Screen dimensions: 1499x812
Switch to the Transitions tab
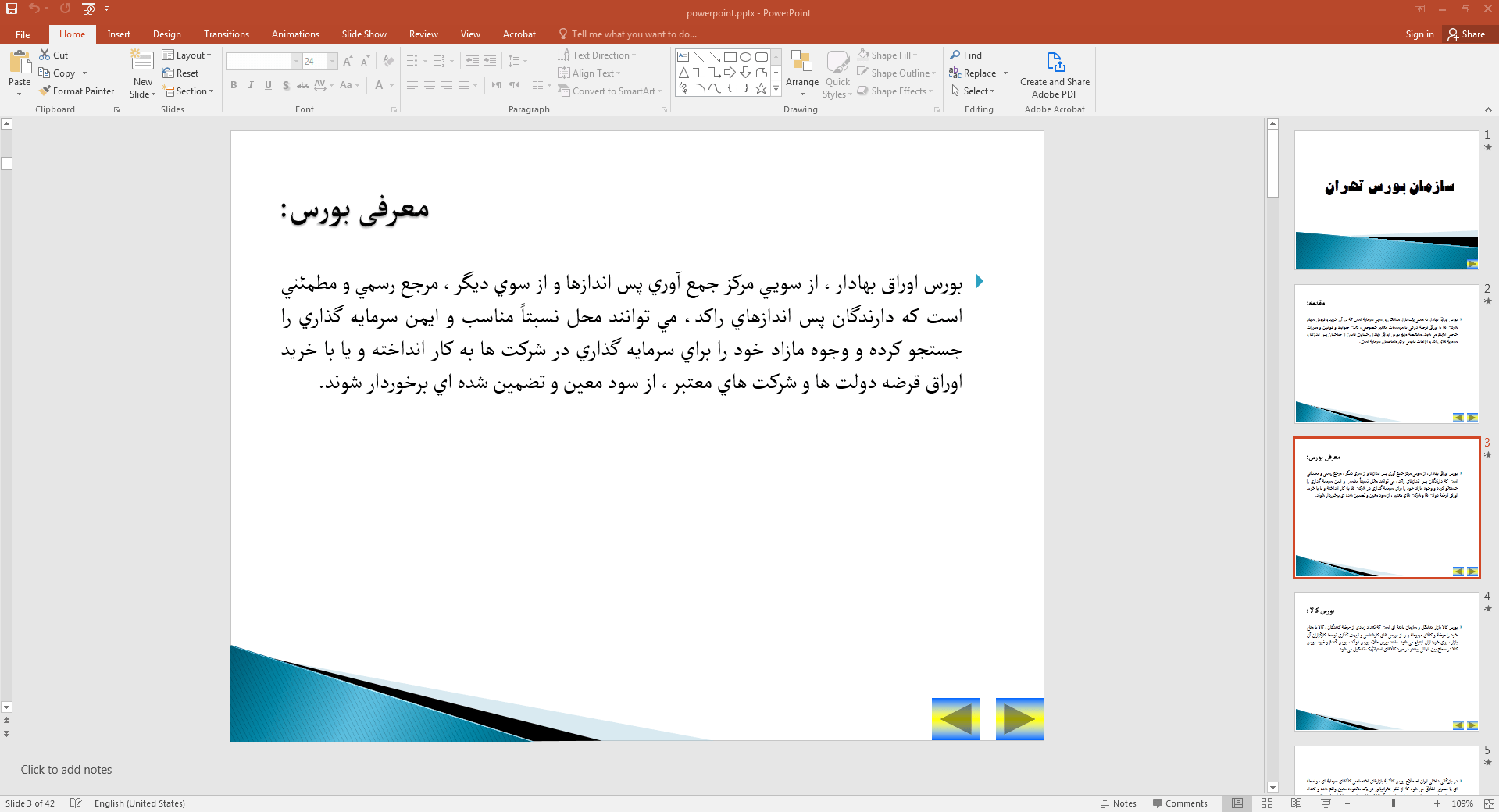(227, 34)
